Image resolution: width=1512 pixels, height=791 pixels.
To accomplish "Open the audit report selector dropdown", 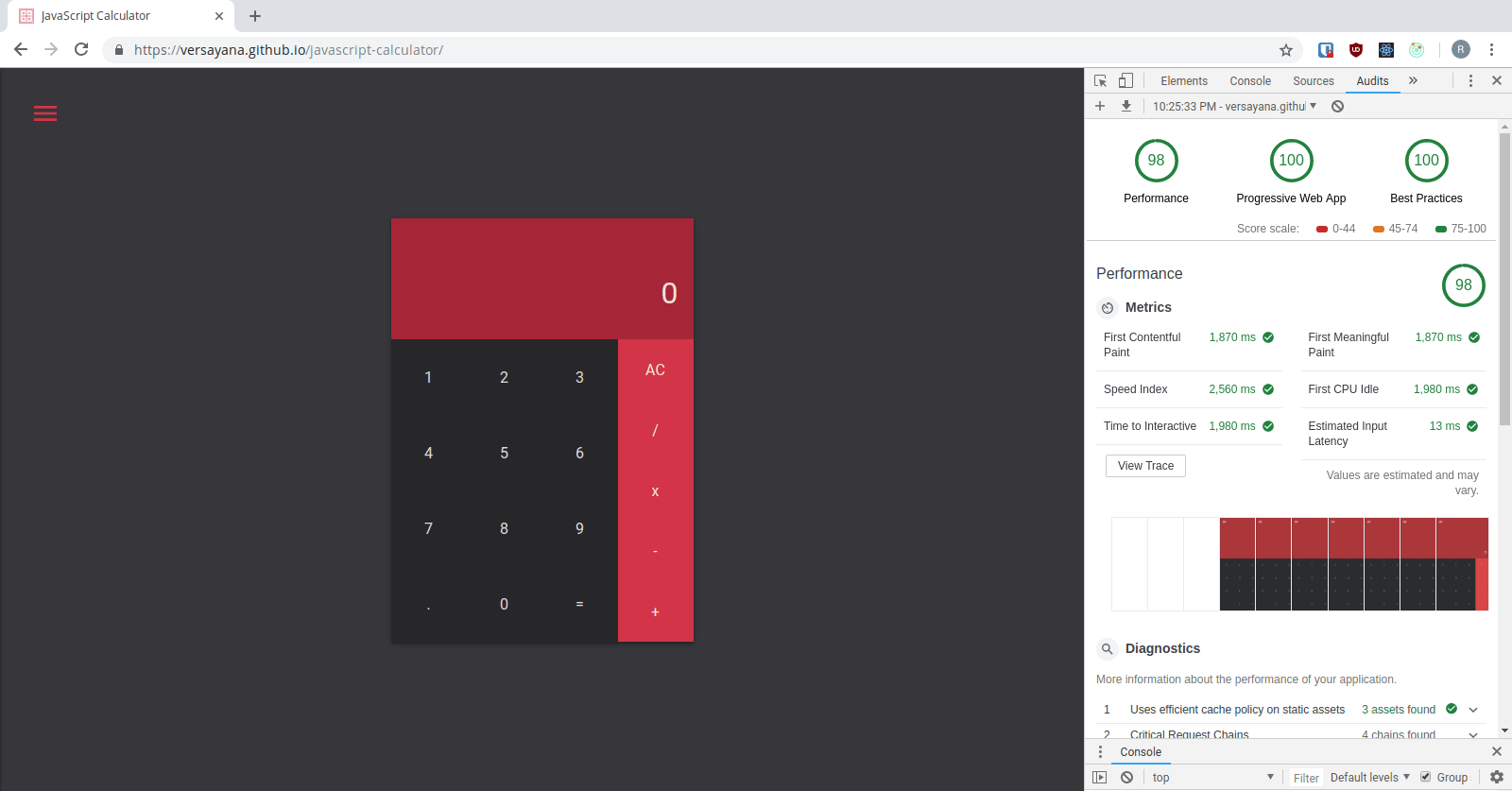I will (x=1234, y=106).
